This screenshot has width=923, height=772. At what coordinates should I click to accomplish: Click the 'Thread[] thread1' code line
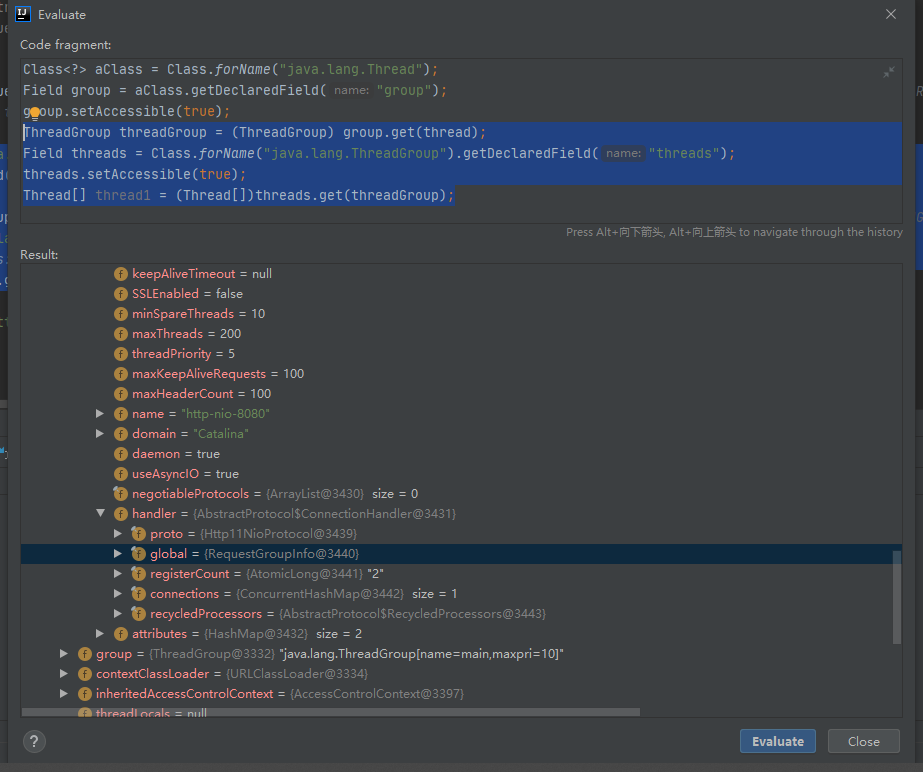239,196
